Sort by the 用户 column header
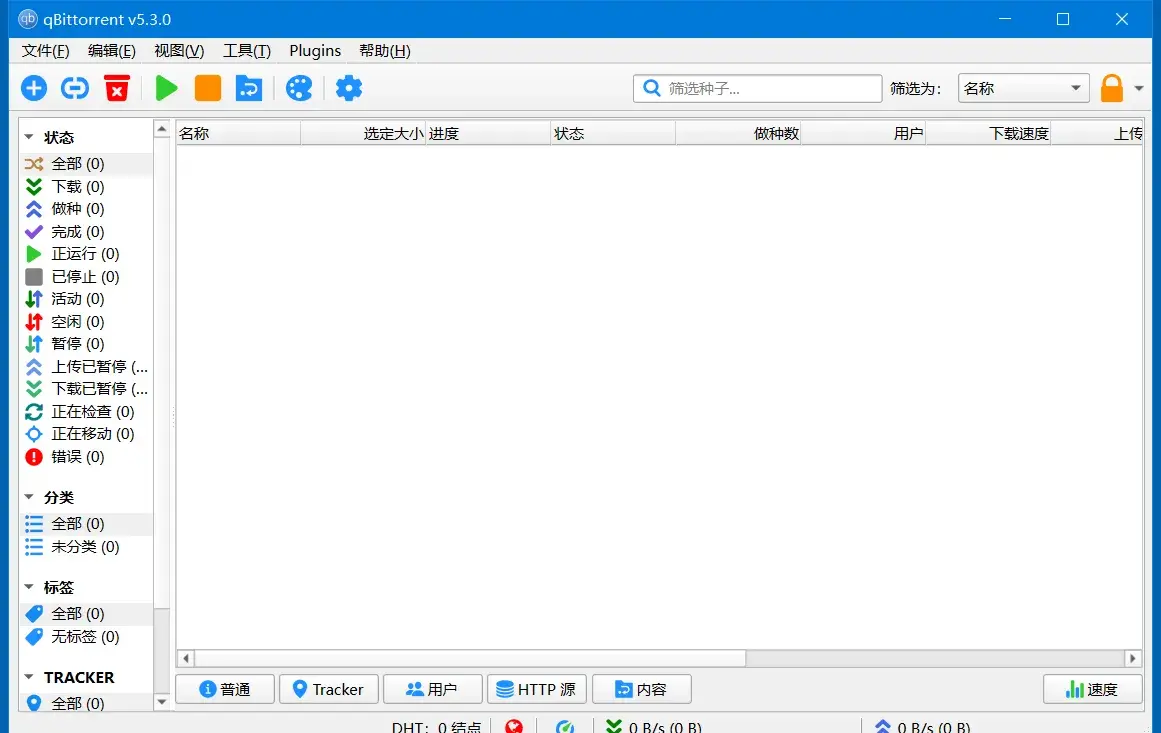Screen dimensions: 1161x733 pos(864,133)
